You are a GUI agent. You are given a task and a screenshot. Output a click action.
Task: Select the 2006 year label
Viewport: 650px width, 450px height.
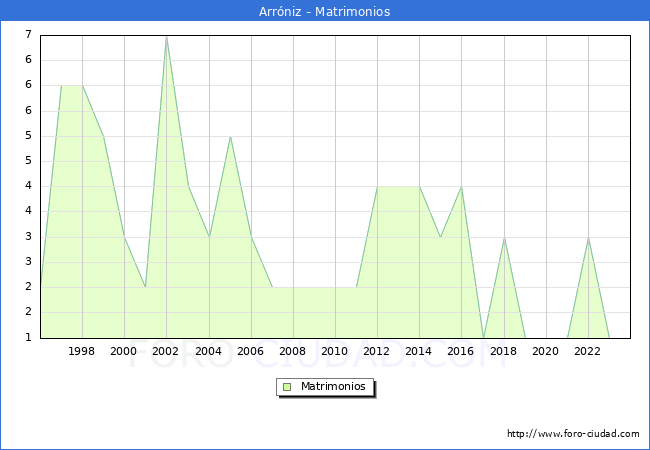tap(251, 351)
